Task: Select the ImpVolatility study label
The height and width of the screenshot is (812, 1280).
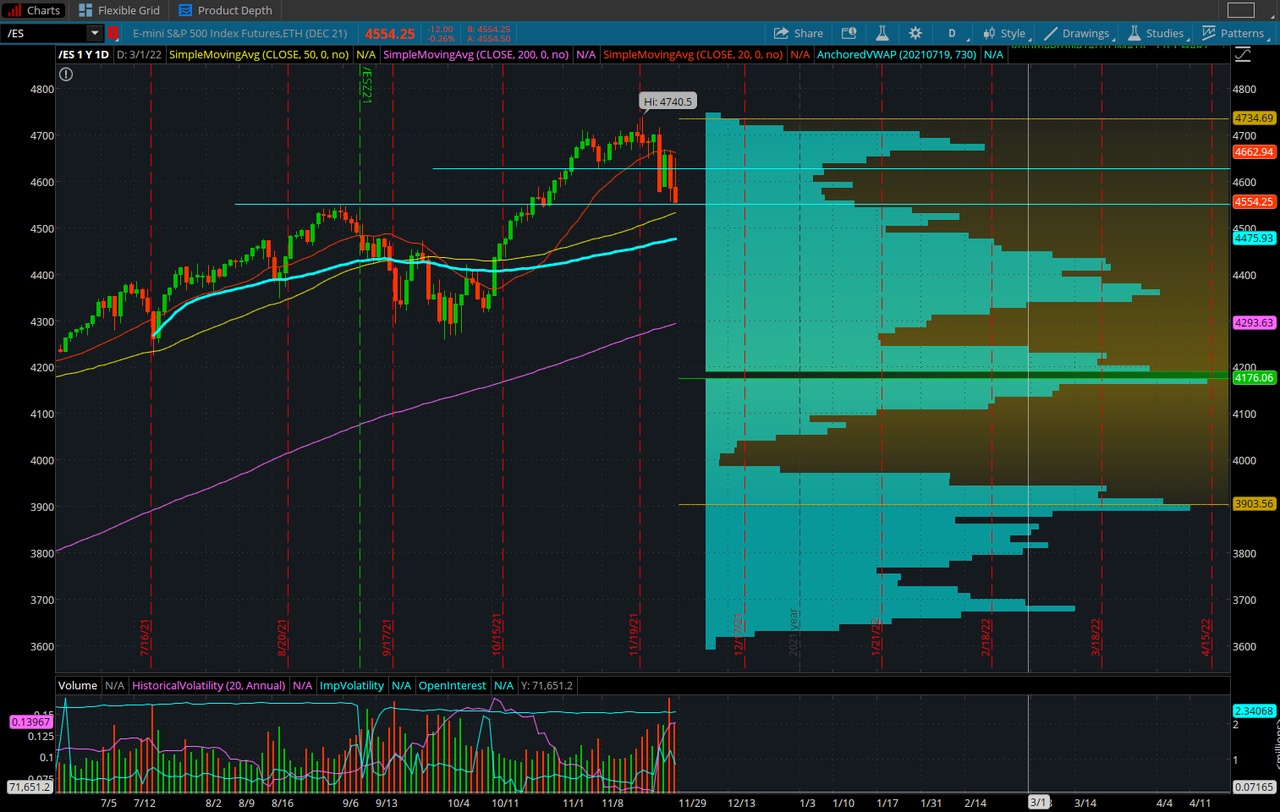Action: click(352, 686)
